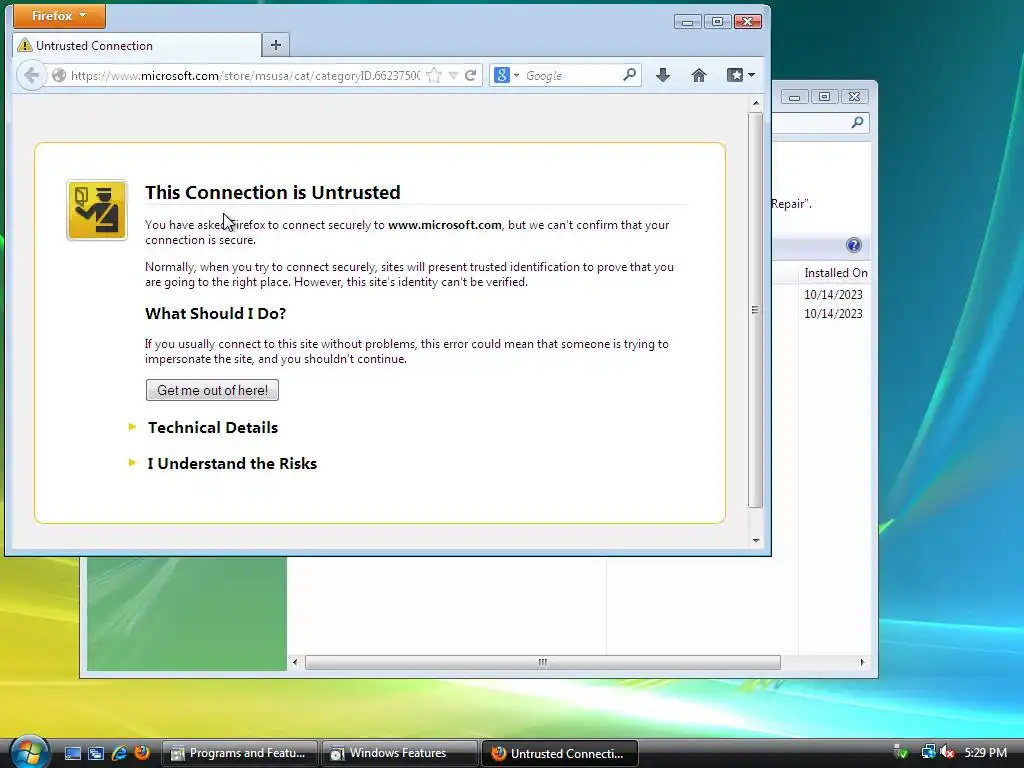Open the Google search engine selector
Viewport: 1024px width, 768px height.
[507, 76]
